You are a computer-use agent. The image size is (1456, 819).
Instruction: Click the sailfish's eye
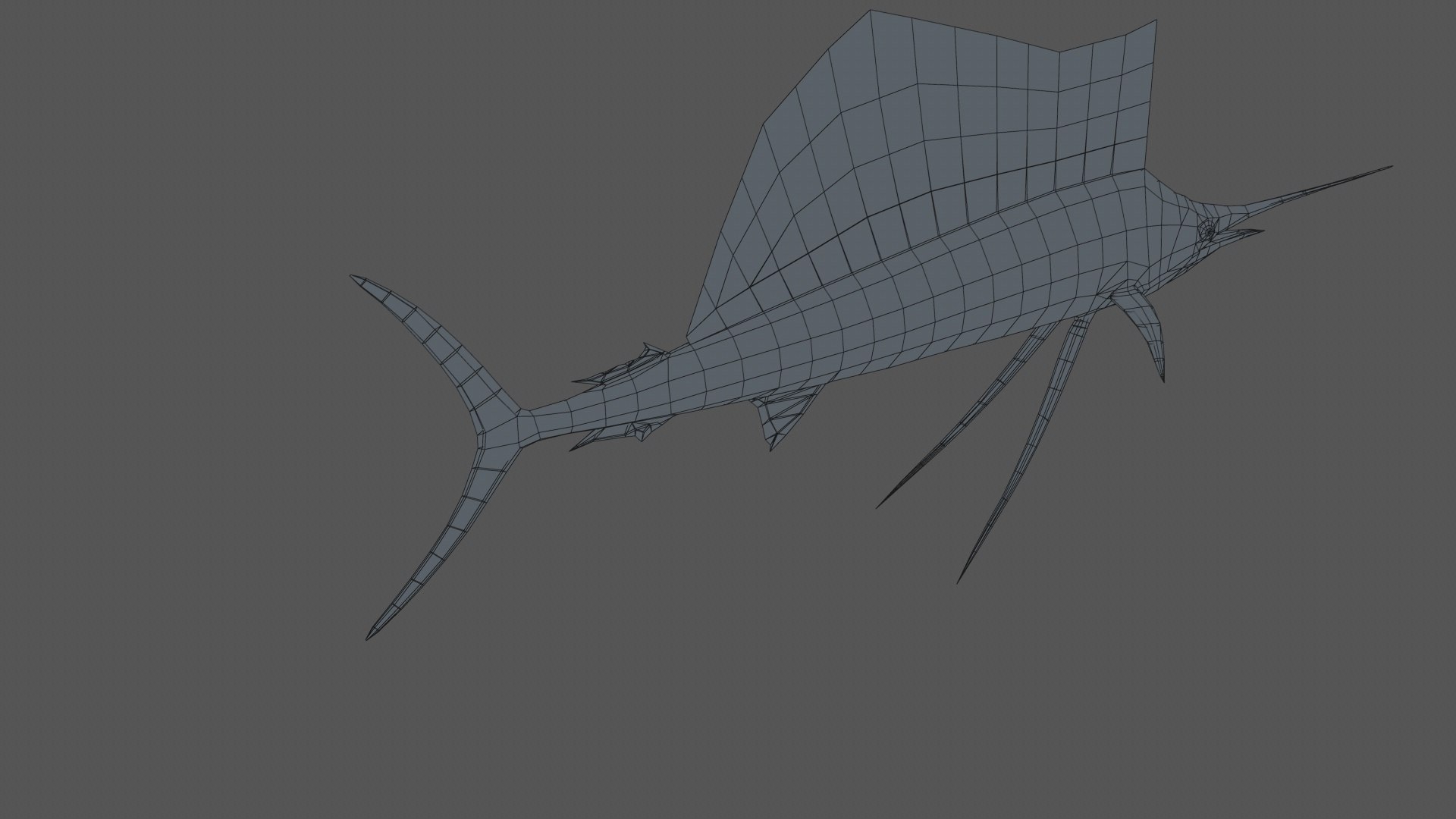(x=1207, y=228)
